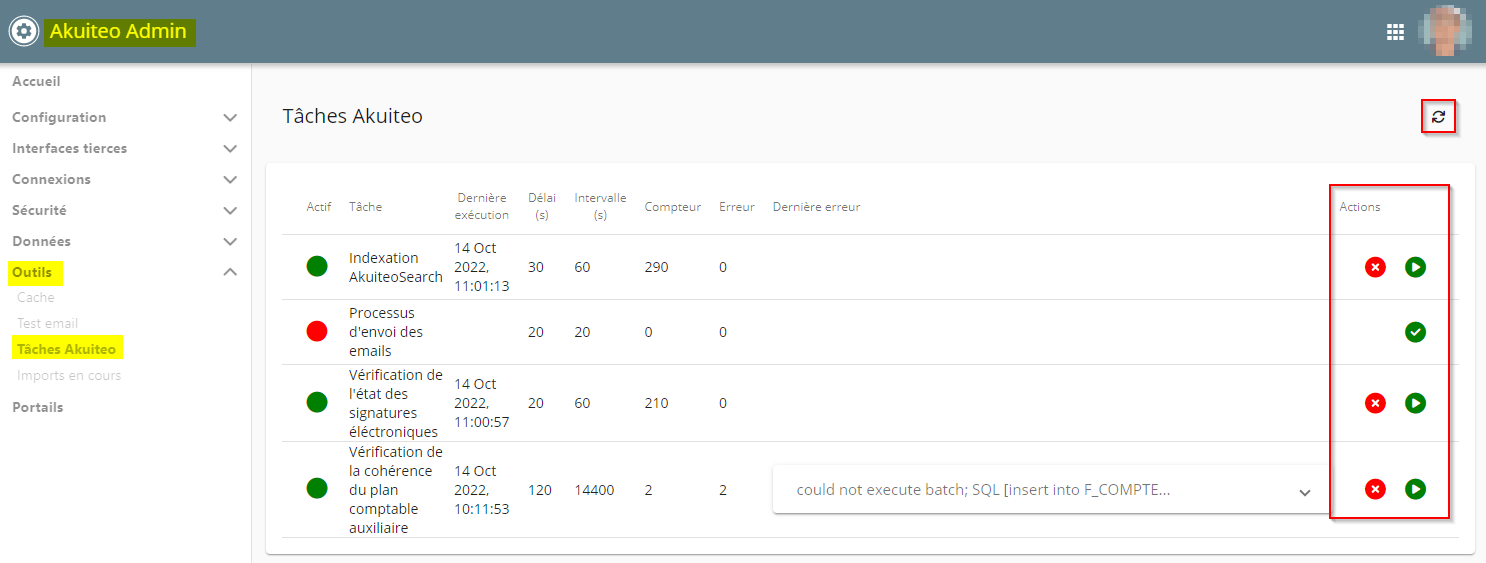
Task: Open the Données menu item
Action: [x=41, y=241]
